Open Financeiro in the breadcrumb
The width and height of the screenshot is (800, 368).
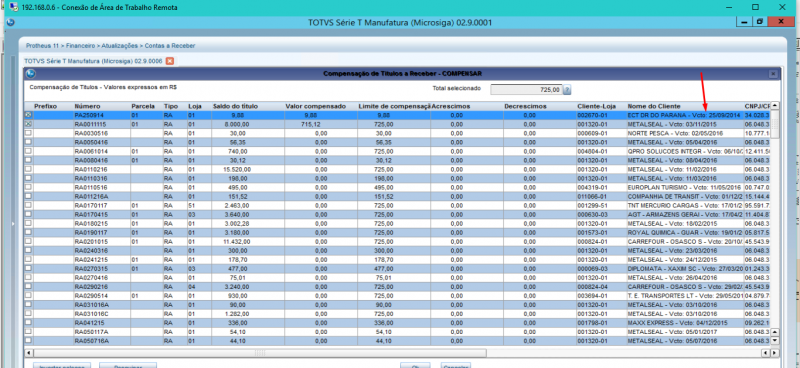[x=81, y=46]
